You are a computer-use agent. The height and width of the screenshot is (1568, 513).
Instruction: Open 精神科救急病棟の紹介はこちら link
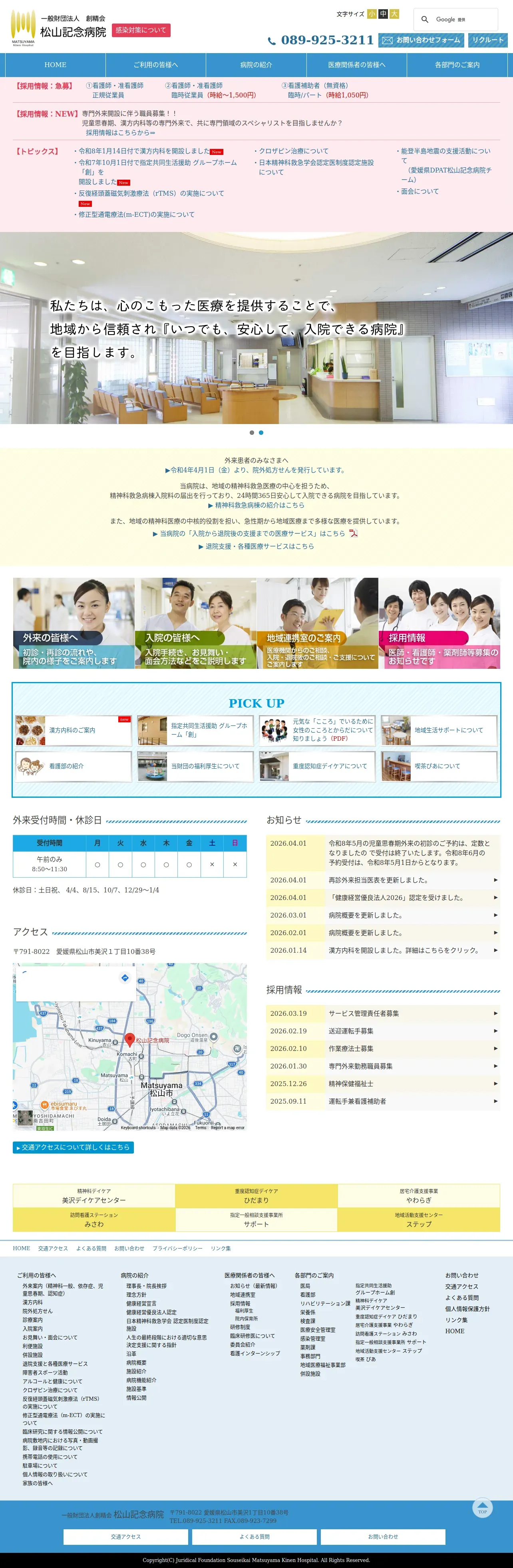tap(256, 505)
